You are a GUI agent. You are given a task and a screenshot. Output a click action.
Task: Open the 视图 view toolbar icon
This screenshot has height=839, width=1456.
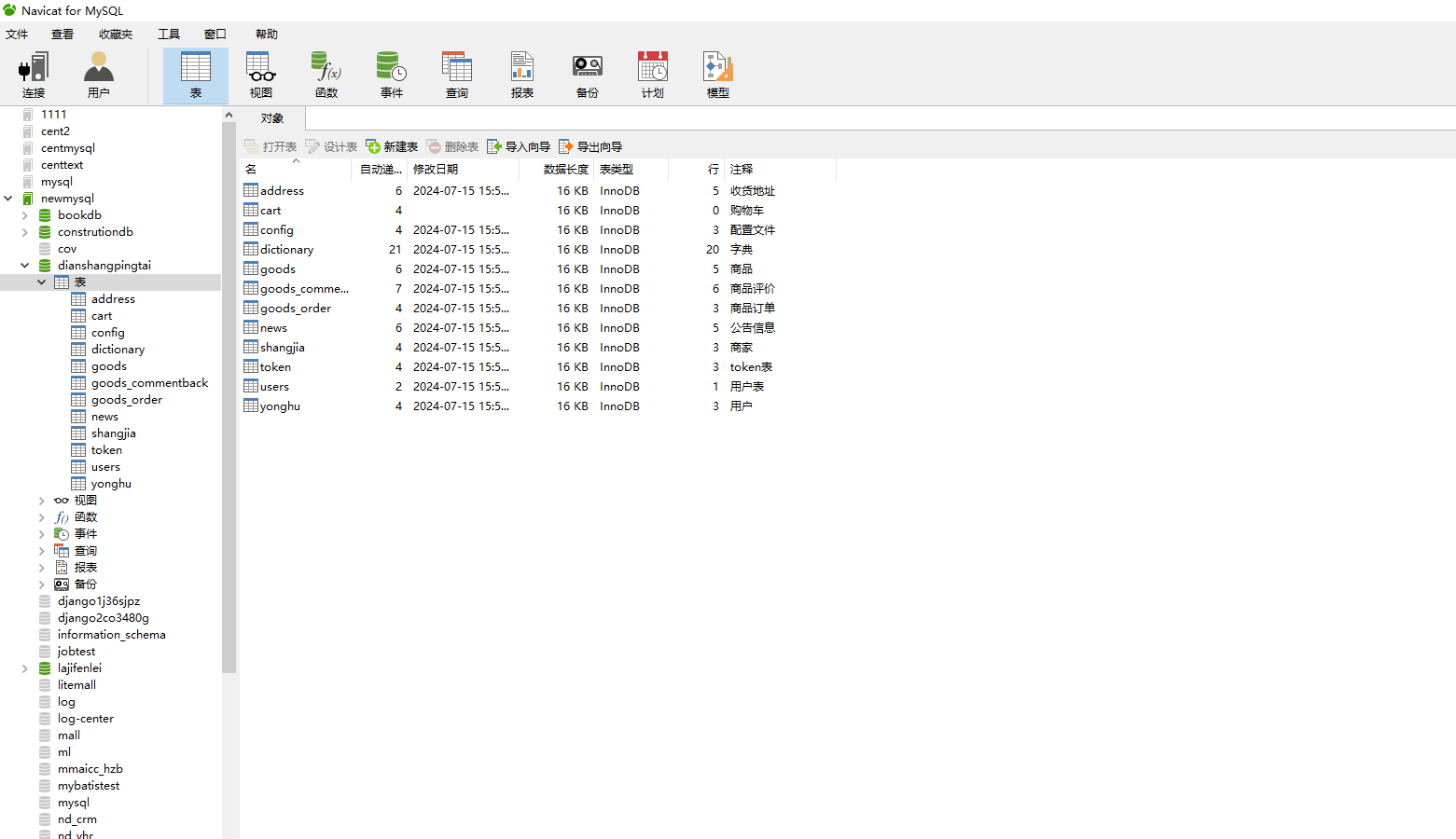point(261,76)
